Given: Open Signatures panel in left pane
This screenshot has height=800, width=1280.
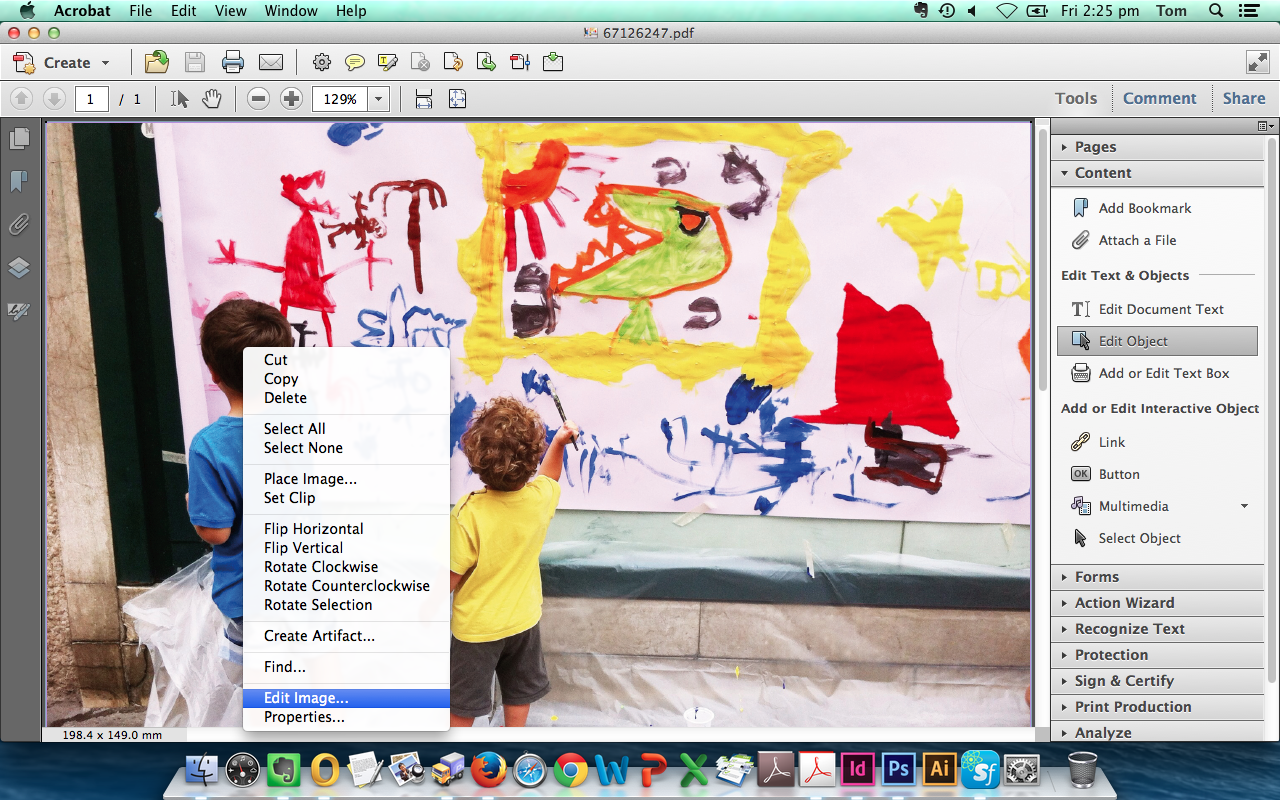Looking at the screenshot, I should click(x=19, y=311).
